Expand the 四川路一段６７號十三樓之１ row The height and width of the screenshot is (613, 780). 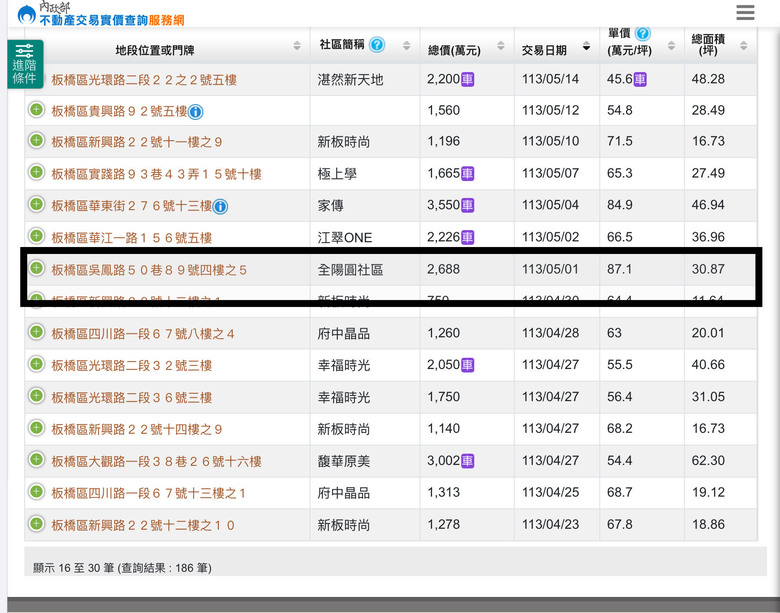[36, 492]
